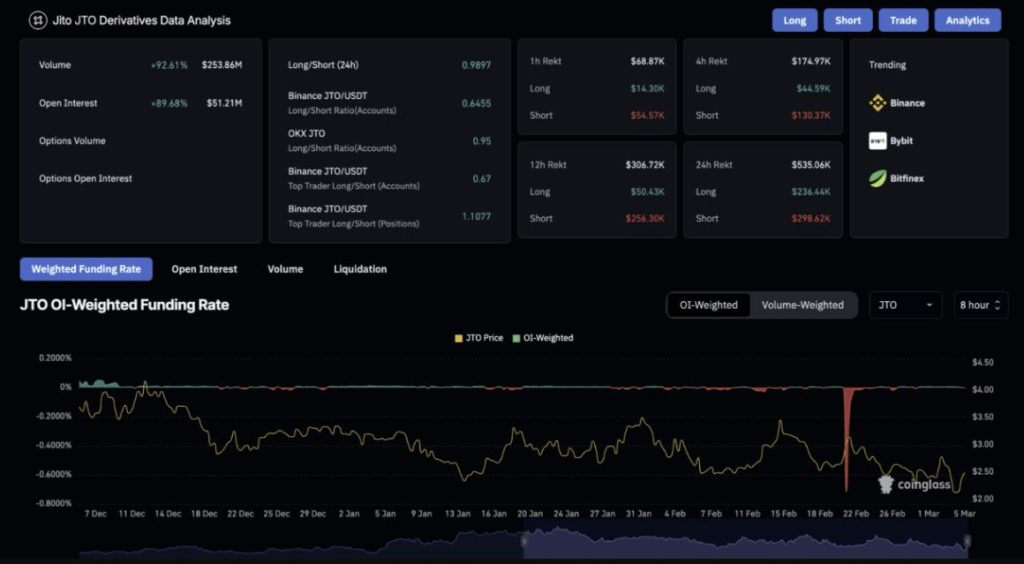Image resolution: width=1024 pixels, height=564 pixels.
Task: Click the 7 Dec date on chart axis
Action: click(x=95, y=514)
